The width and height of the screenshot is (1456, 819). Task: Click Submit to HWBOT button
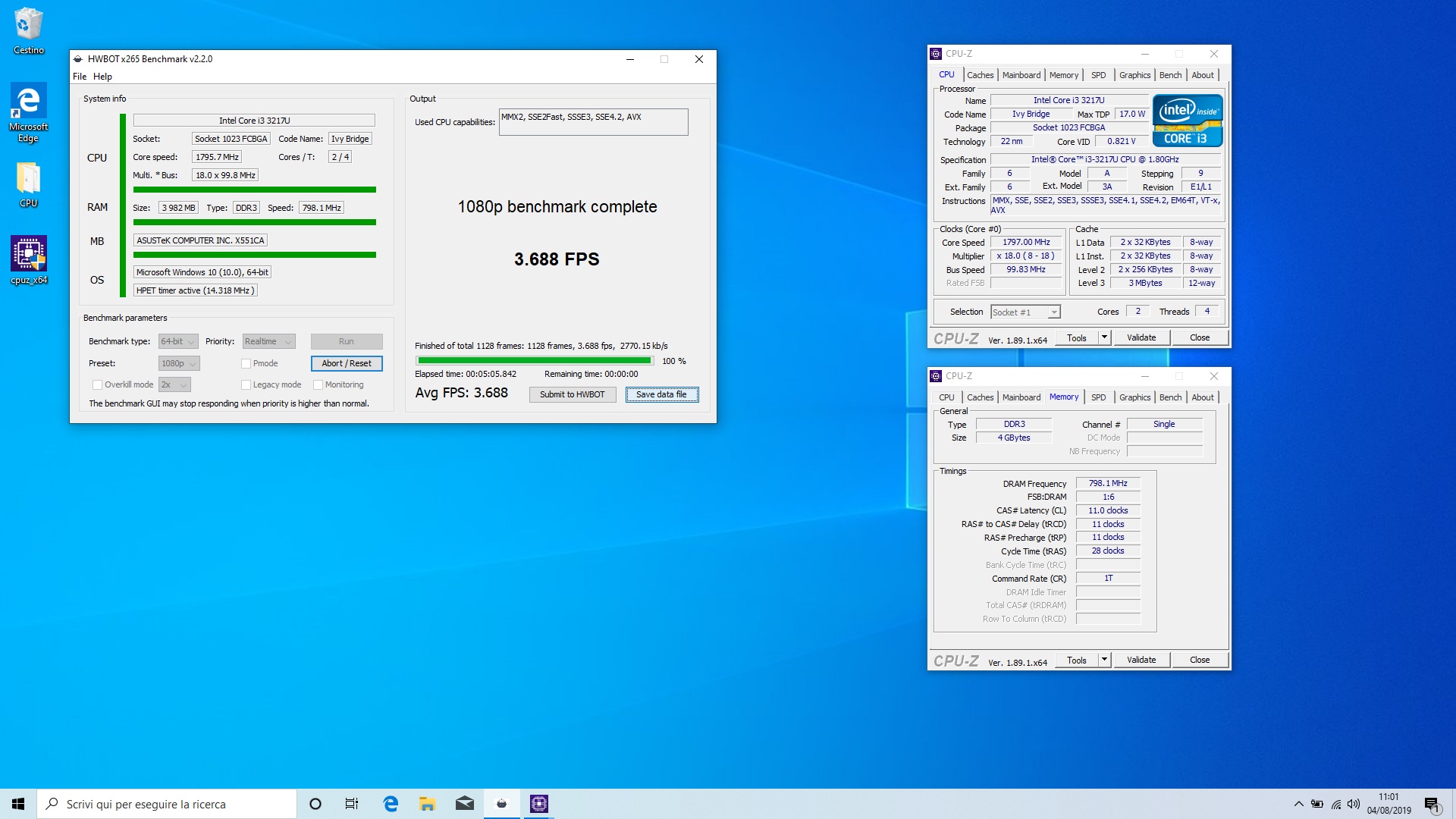[x=573, y=395]
